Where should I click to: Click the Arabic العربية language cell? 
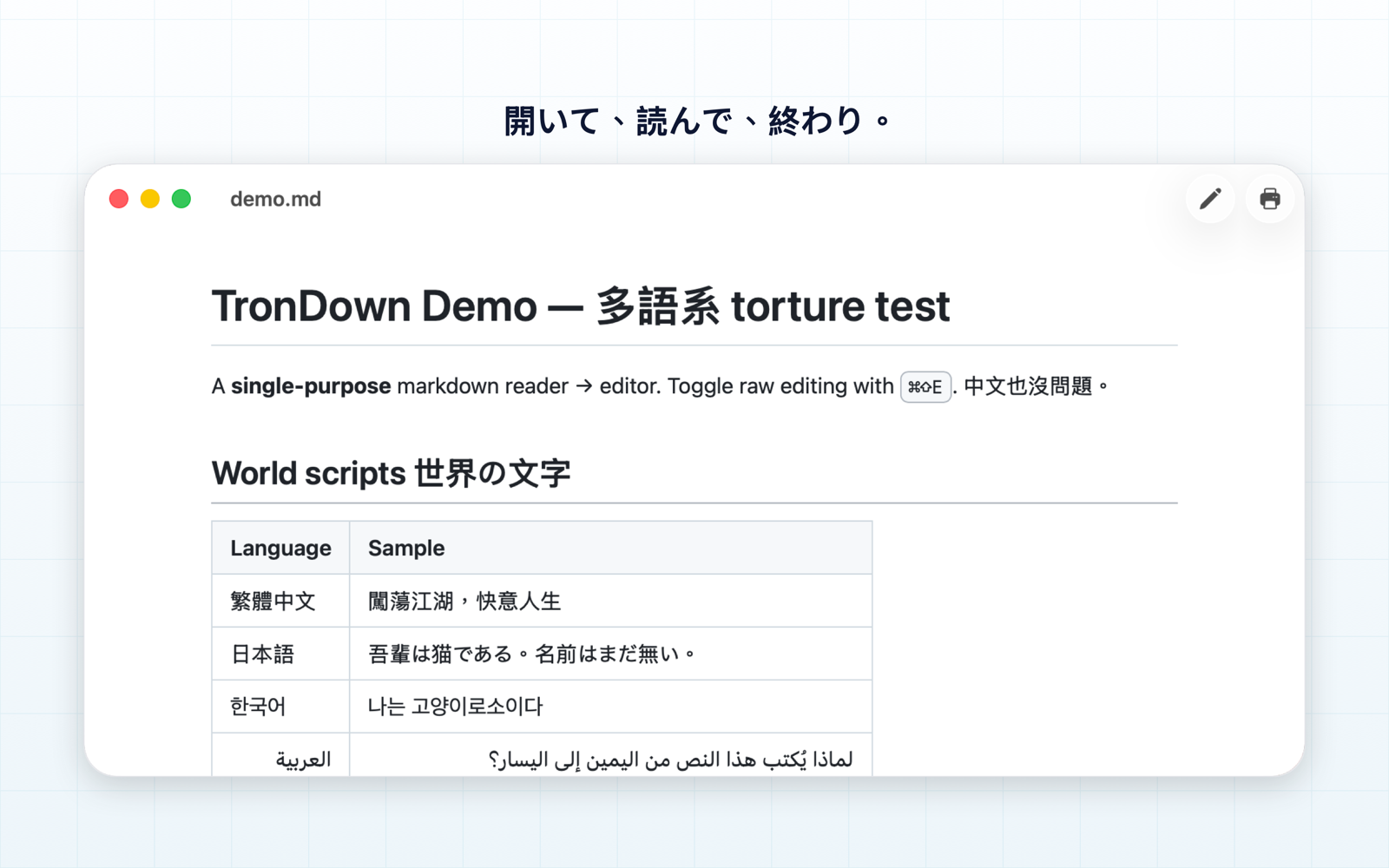tap(280, 755)
